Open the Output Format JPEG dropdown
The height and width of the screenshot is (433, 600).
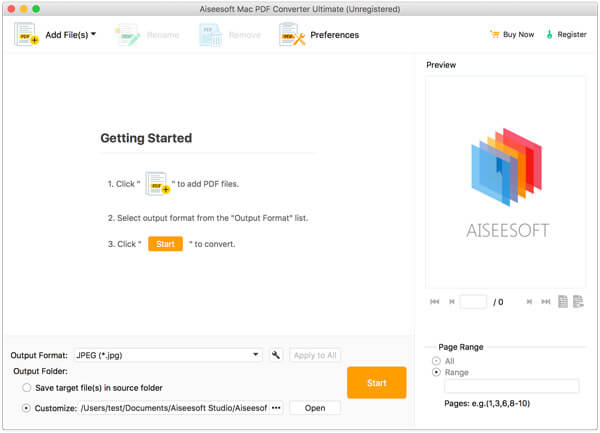[x=168, y=355]
